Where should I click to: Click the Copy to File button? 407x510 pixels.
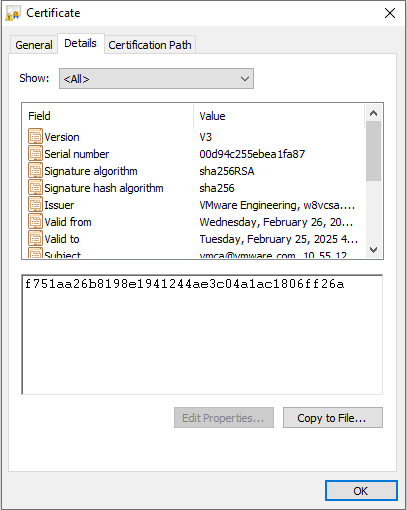[x=333, y=418]
